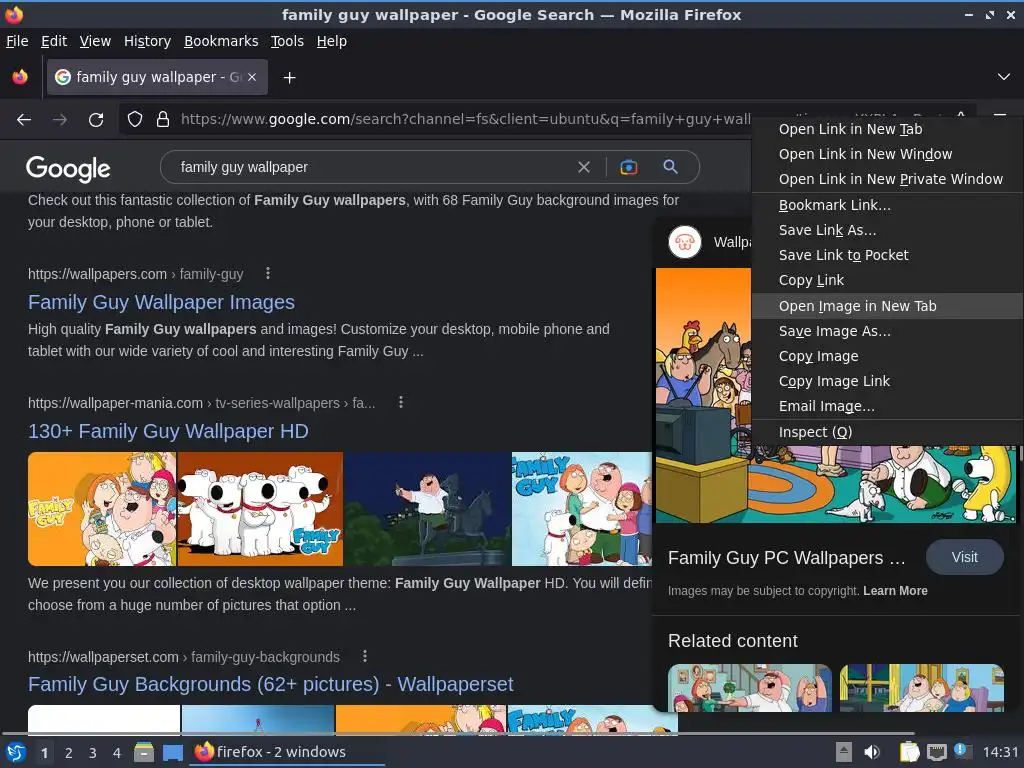Choose Copy Image in context menu
The image size is (1024, 768).
887,356
